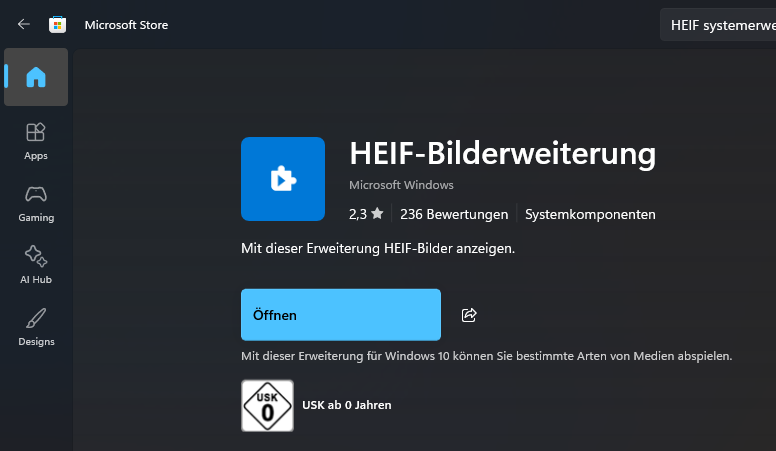Click the USK ab 0 Jahren text

point(346,405)
